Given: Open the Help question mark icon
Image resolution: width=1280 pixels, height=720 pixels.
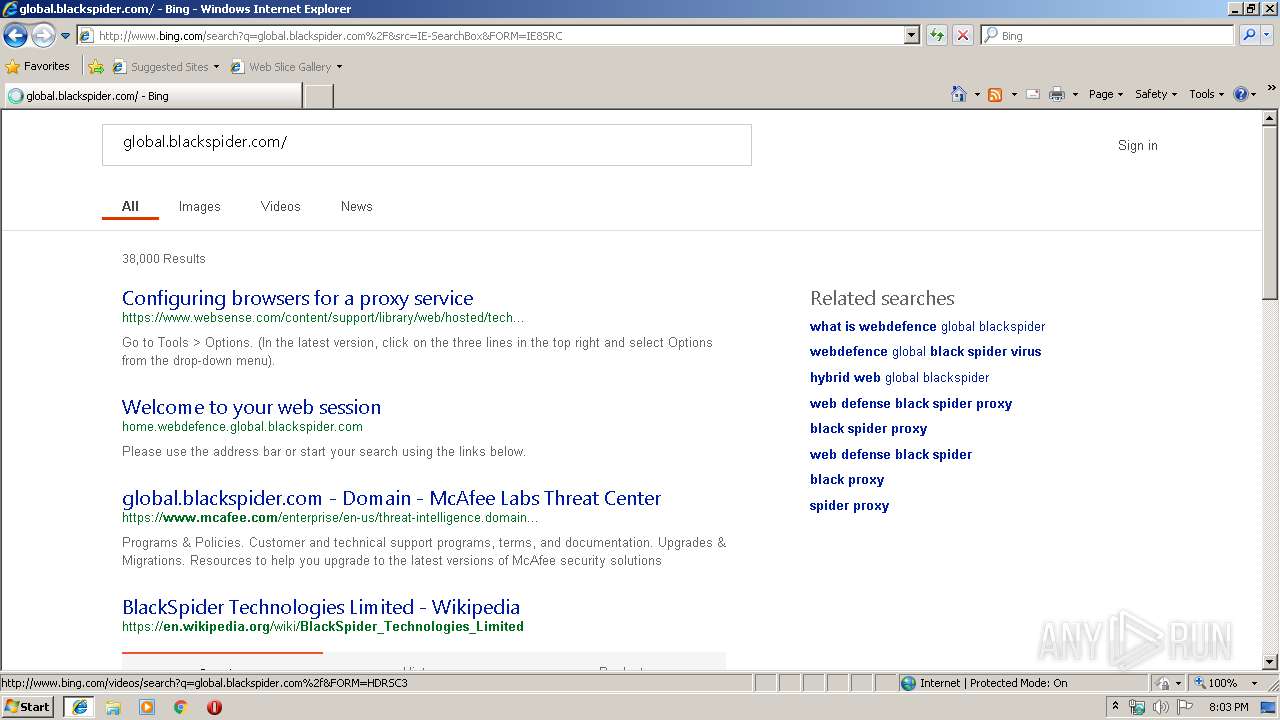Looking at the screenshot, I should (x=1241, y=94).
